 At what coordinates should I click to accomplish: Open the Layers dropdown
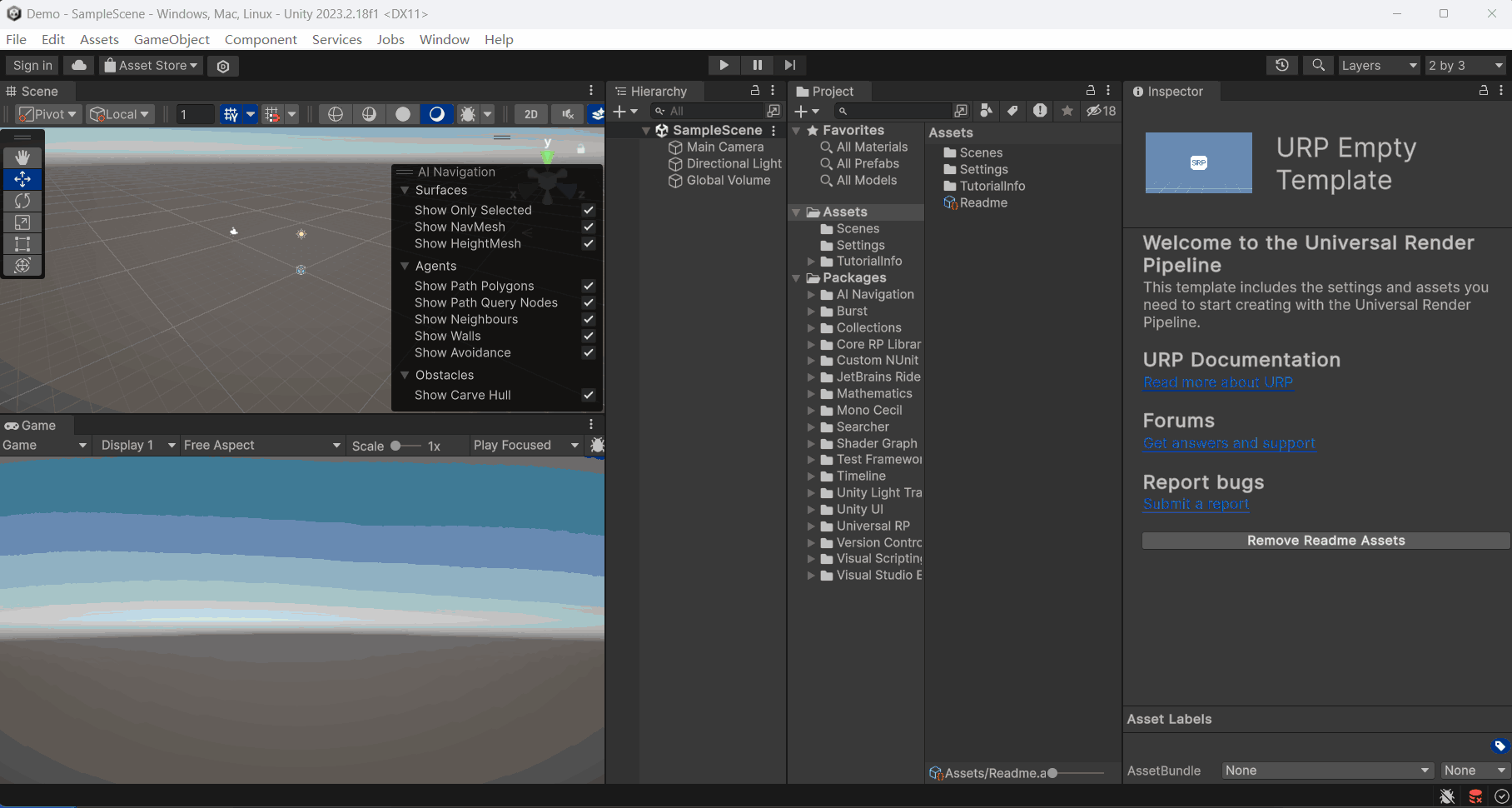1378,65
